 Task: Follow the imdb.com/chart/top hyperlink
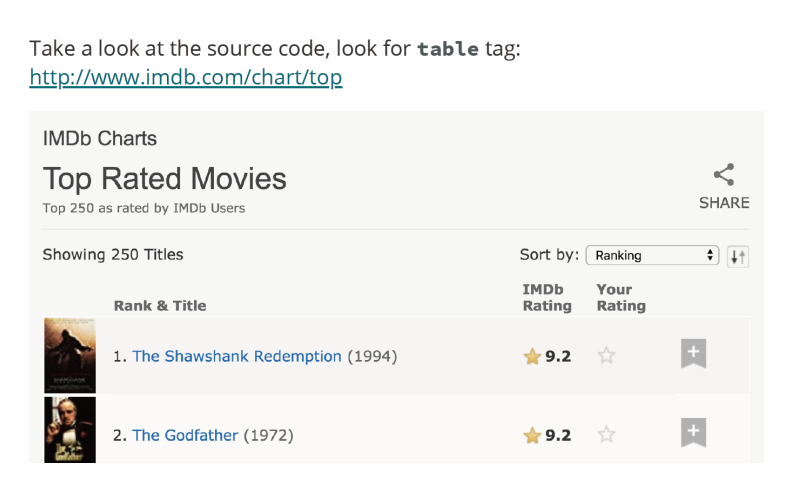(x=186, y=77)
